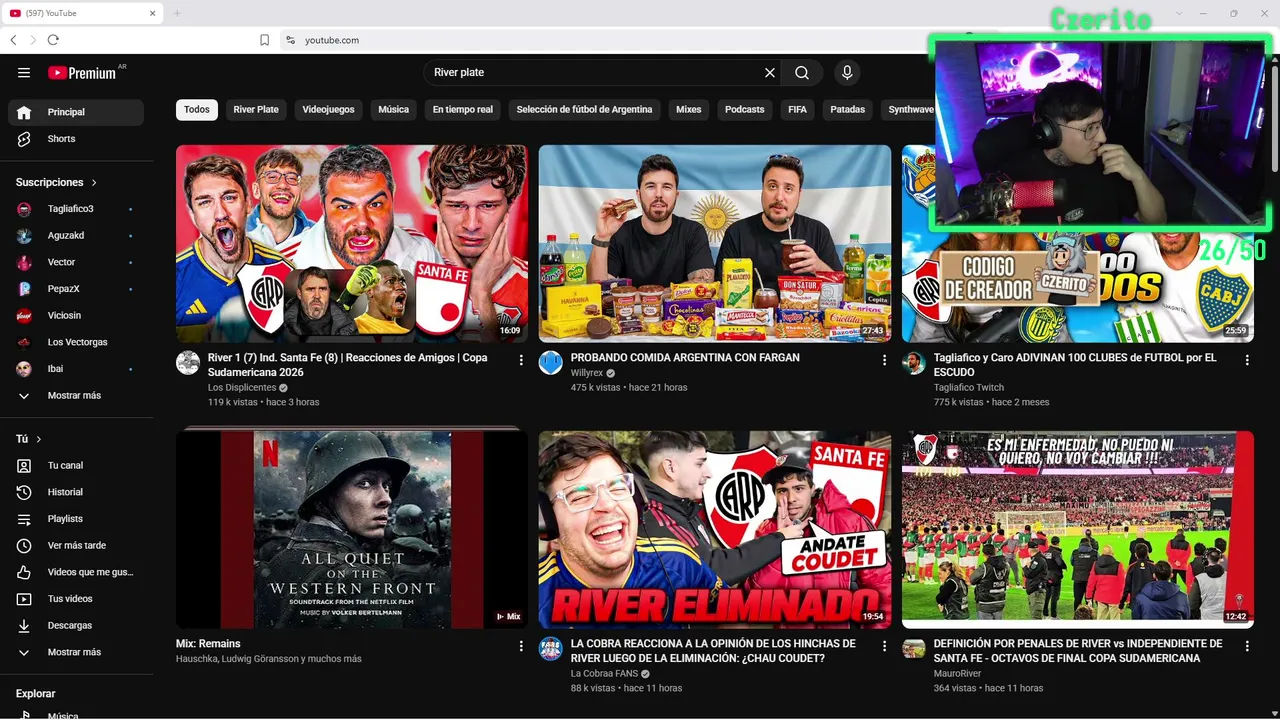
Task: Open the Viciosin subscription channel
Action: click(76, 316)
